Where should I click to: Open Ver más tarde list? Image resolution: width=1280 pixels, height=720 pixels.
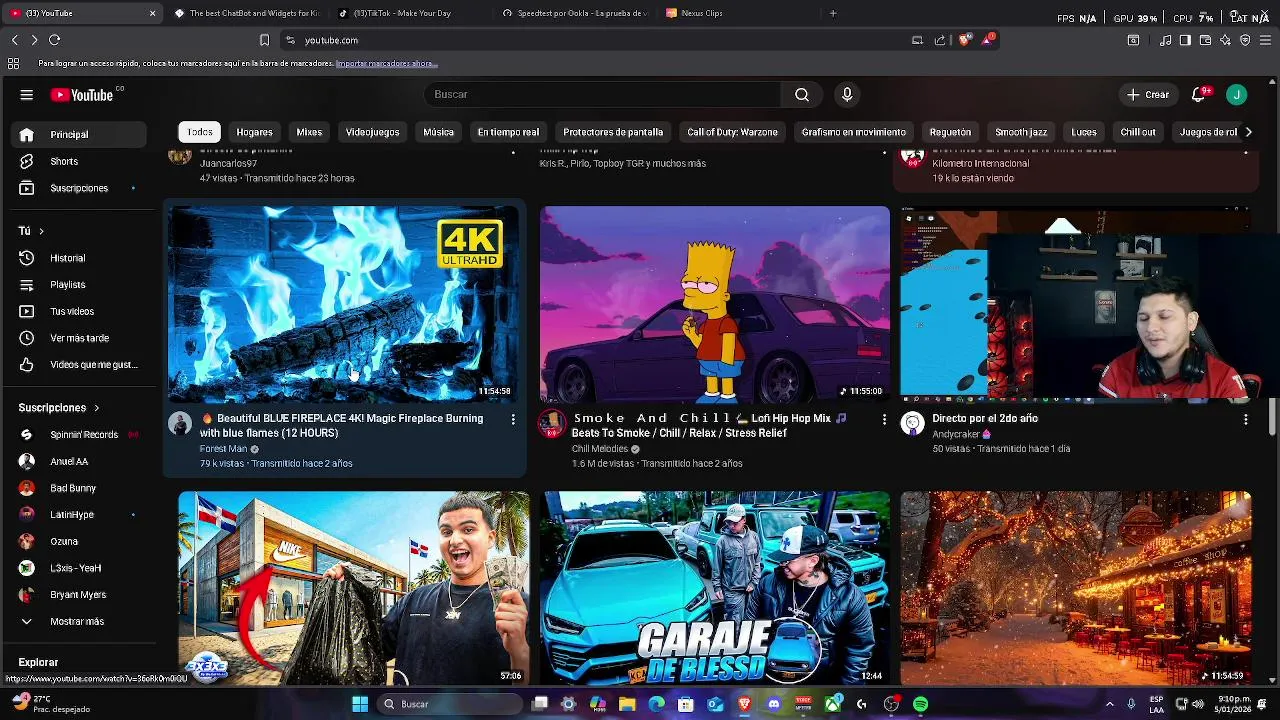80,338
